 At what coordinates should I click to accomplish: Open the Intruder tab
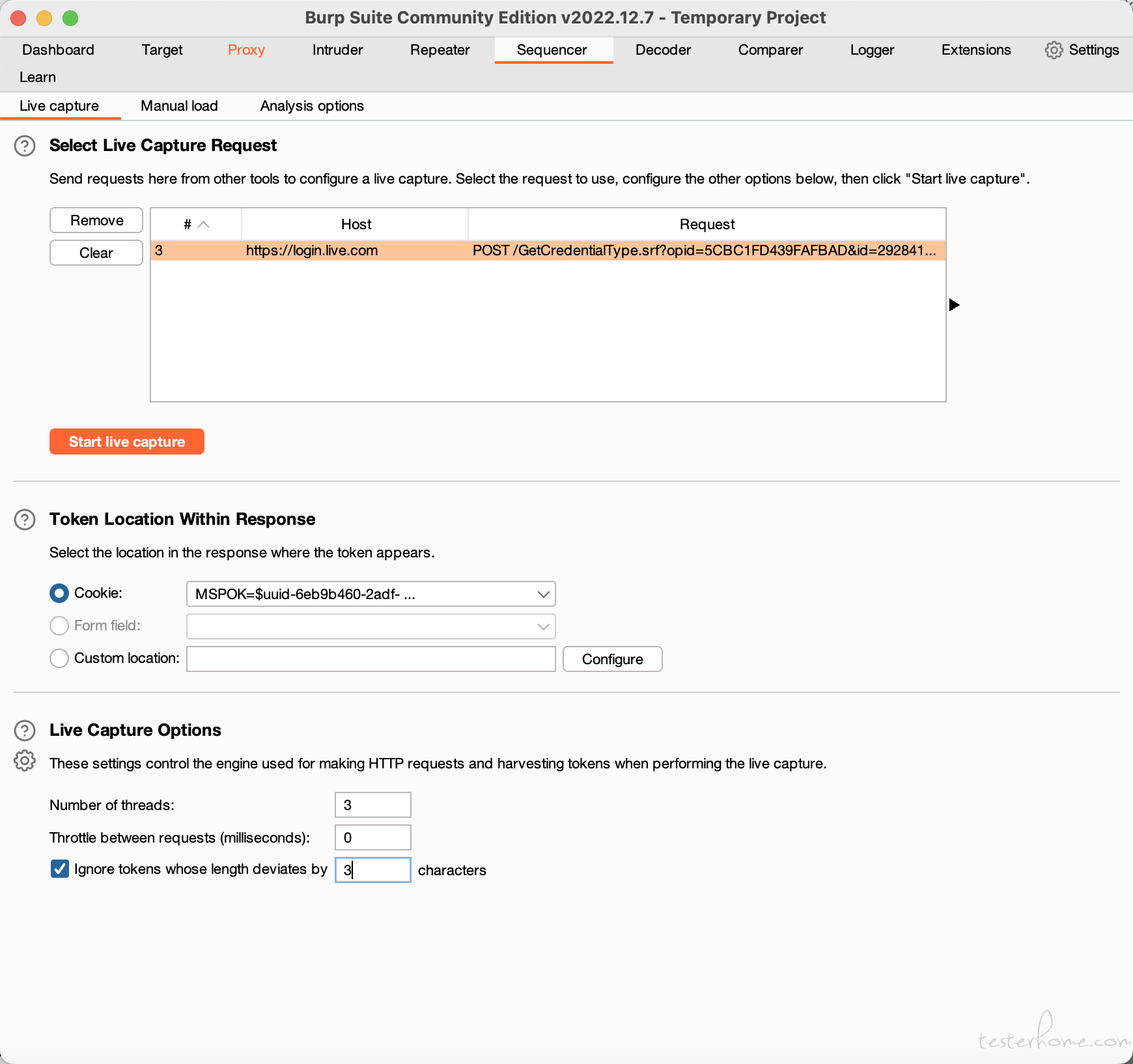click(337, 50)
